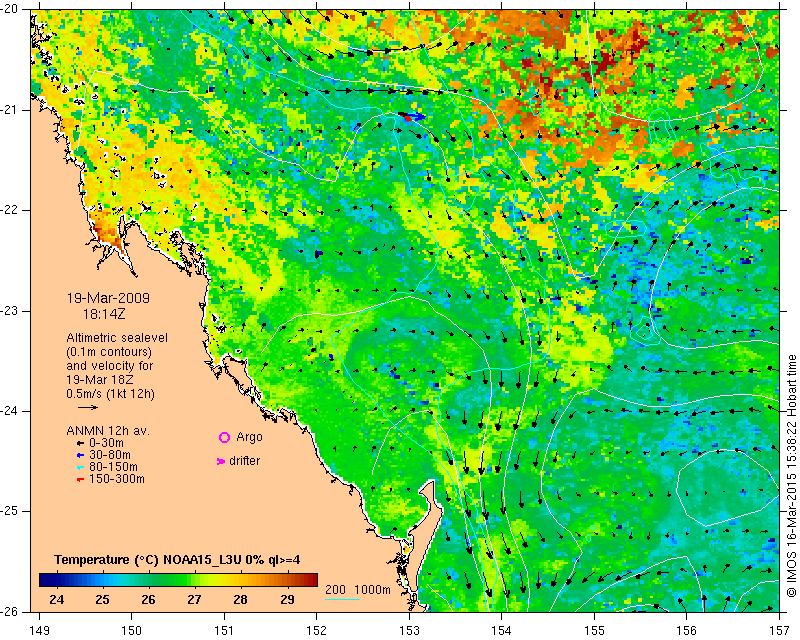Click the latitude axis label -20

point(9,10)
